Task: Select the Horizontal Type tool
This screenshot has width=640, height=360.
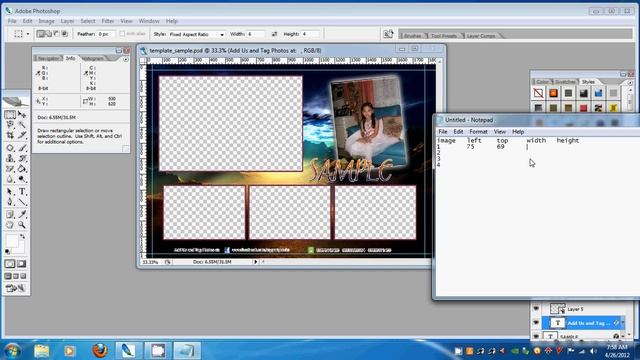Action: tap(22, 191)
